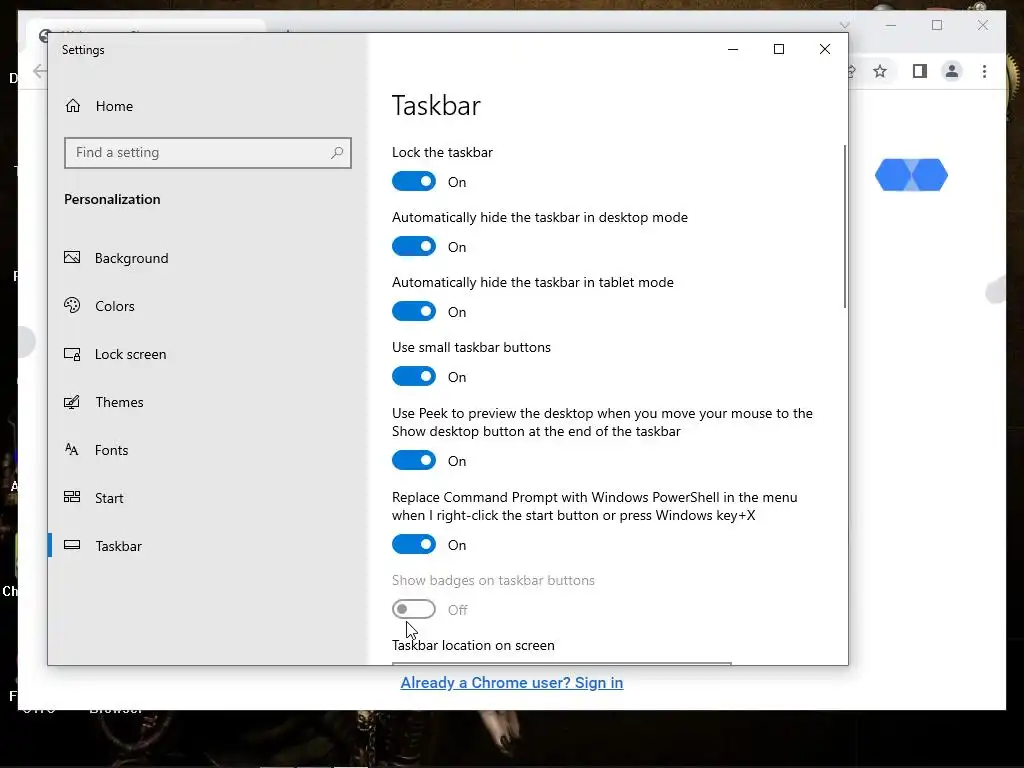Disable Use small taskbar buttons toggle
This screenshot has height=768, width=1024.
point(413,376)
